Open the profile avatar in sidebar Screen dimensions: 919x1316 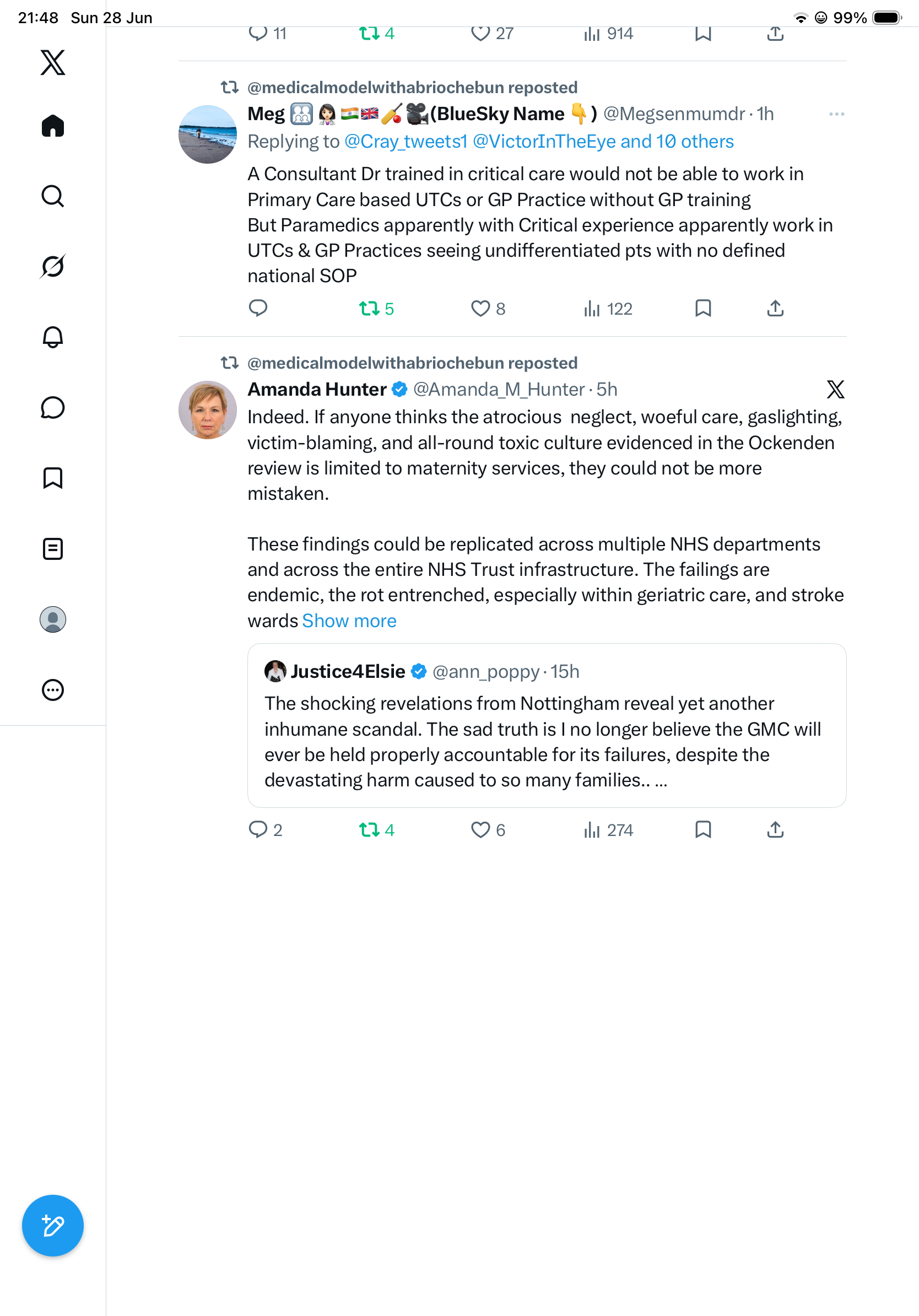(x=53, y=619)
